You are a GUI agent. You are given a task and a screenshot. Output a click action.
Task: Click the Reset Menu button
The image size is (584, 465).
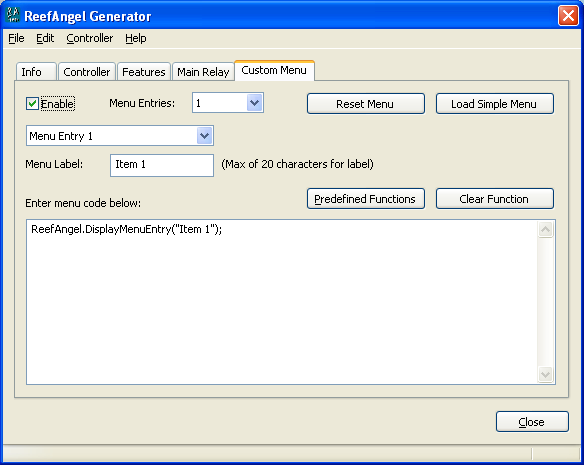365,104
